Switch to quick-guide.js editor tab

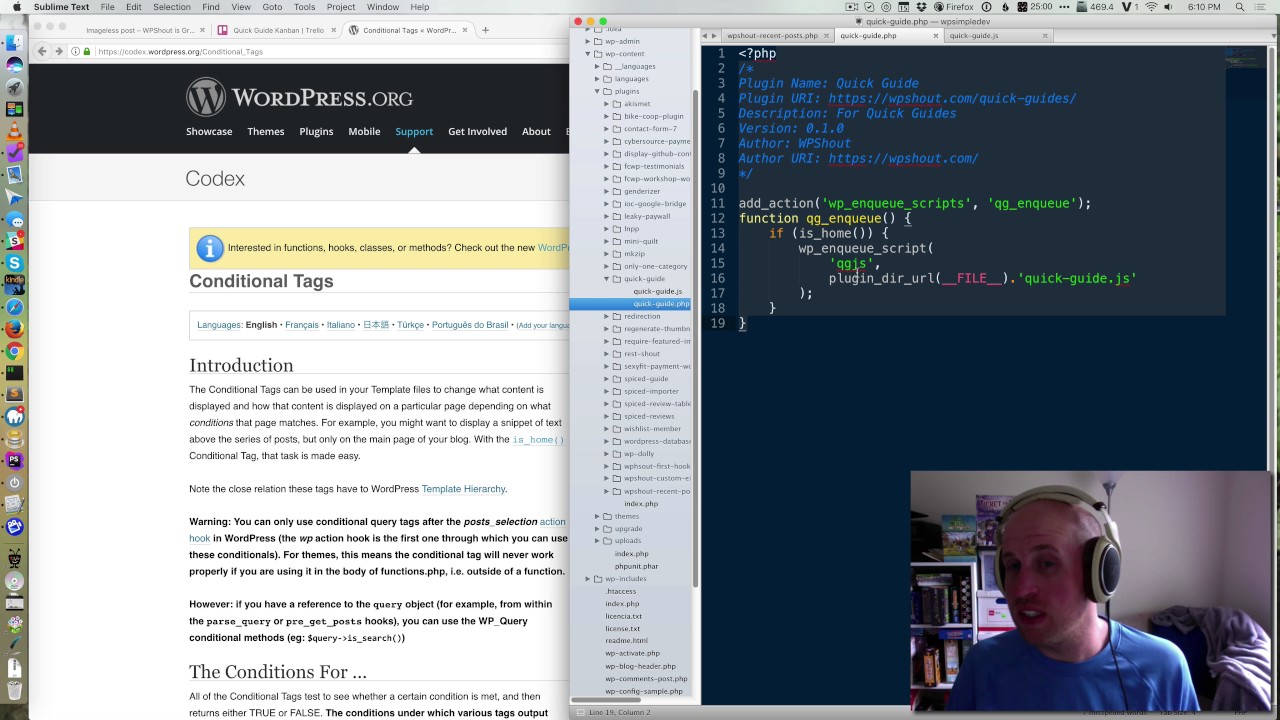pyautogui.click(x=973, y=36)
